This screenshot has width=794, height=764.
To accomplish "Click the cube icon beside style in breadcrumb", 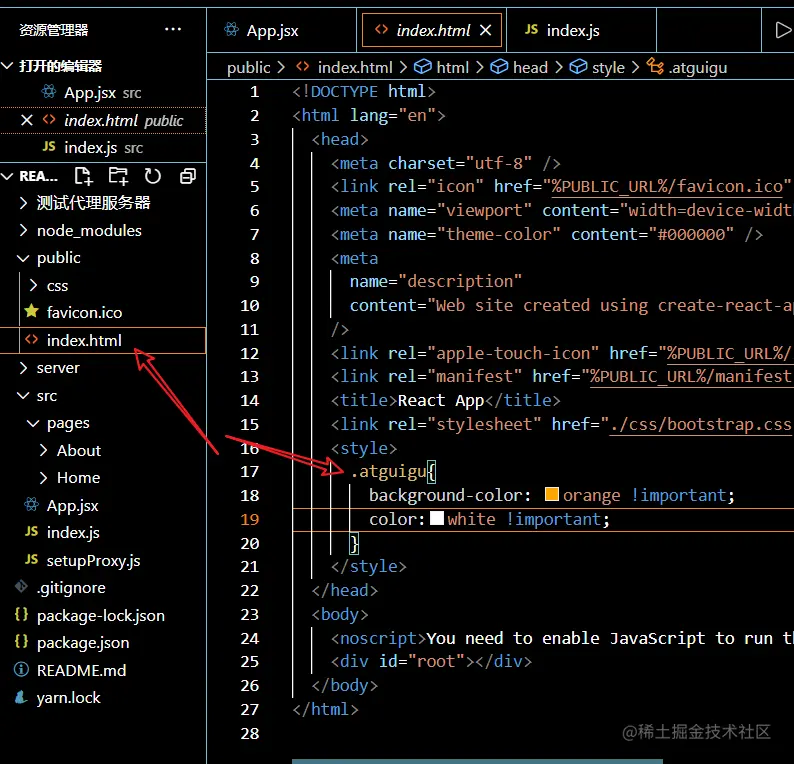I will (x=578, y=67).
